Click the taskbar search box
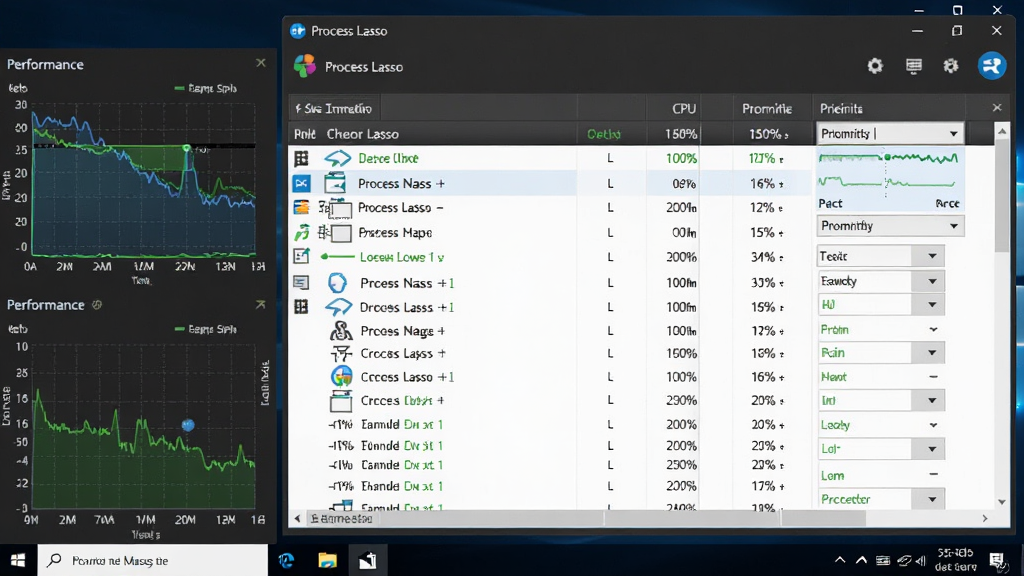The height and width of the screenshot is (576, 1024). pos(153,560)
